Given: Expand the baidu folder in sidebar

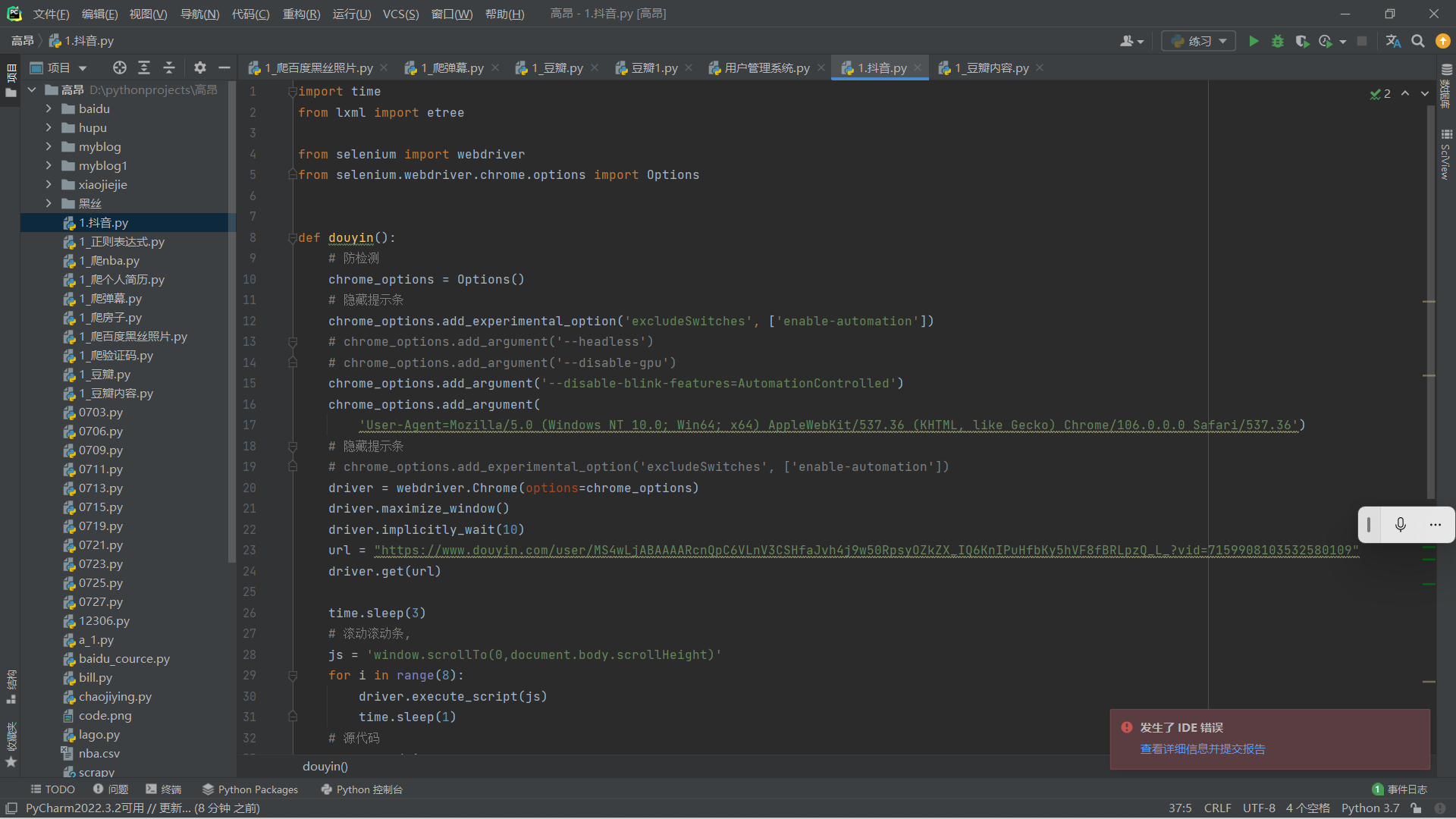Looking at the screenshot, I should click(48, 109).
